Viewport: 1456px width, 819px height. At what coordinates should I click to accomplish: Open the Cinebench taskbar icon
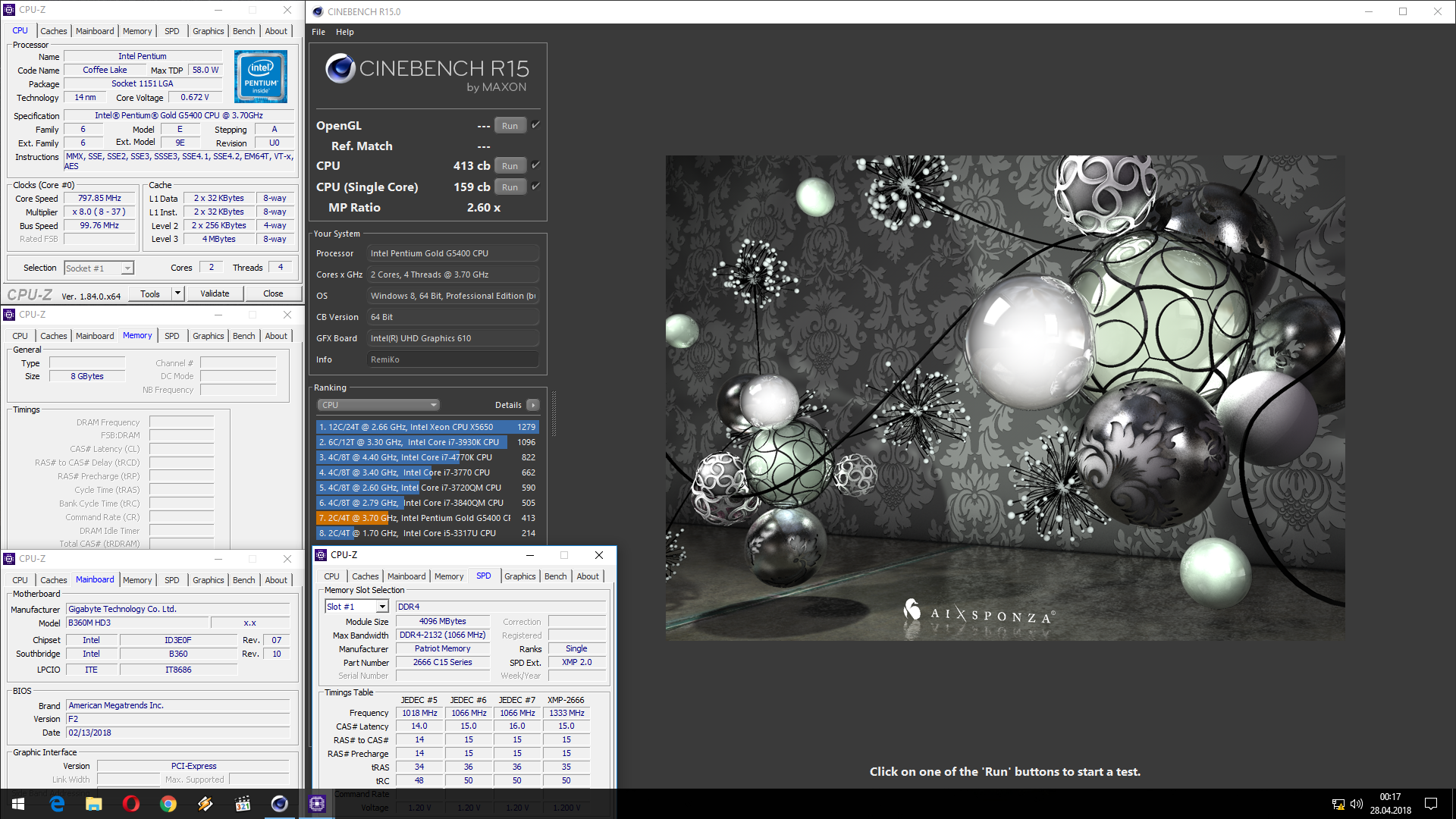point(280,804)
